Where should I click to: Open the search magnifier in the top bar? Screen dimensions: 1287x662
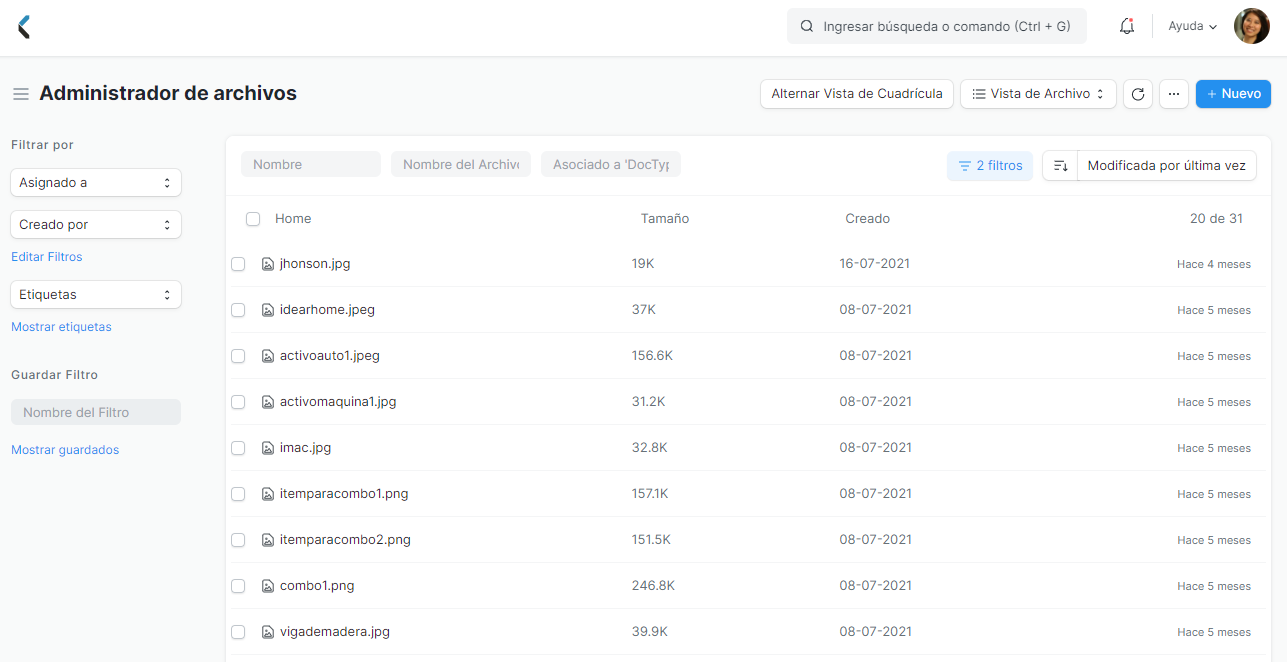[807, 25]
